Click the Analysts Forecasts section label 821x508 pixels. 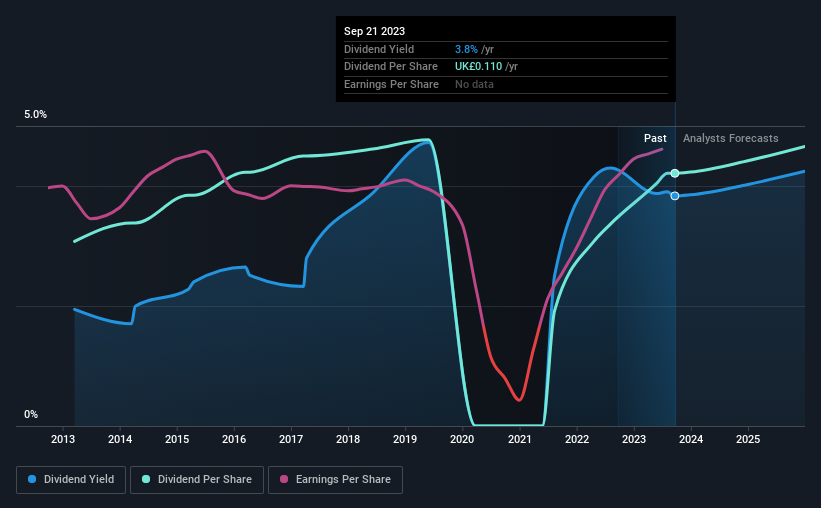tap(730, 138)
